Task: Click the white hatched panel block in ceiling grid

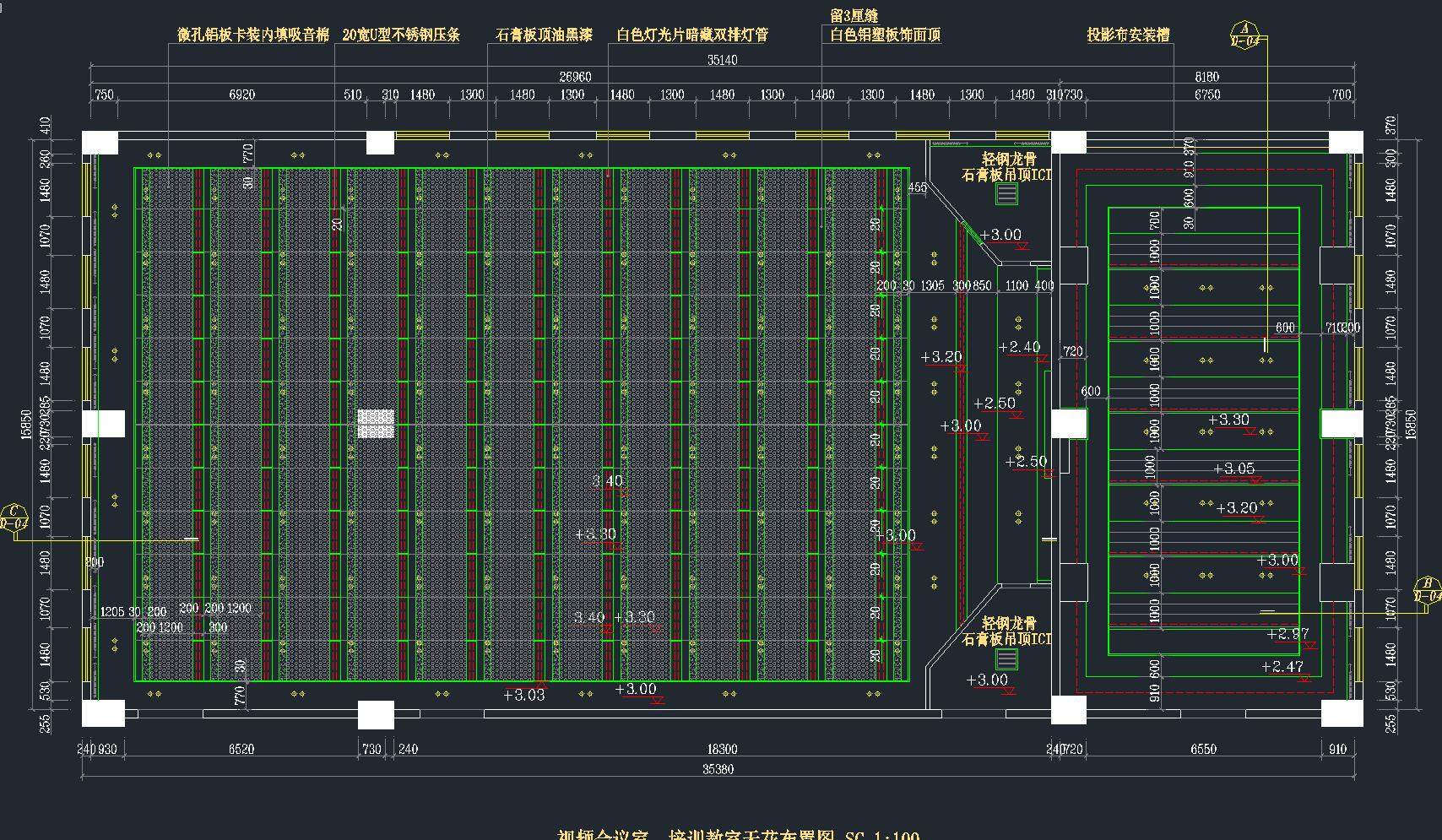Action: click(376, 424)
